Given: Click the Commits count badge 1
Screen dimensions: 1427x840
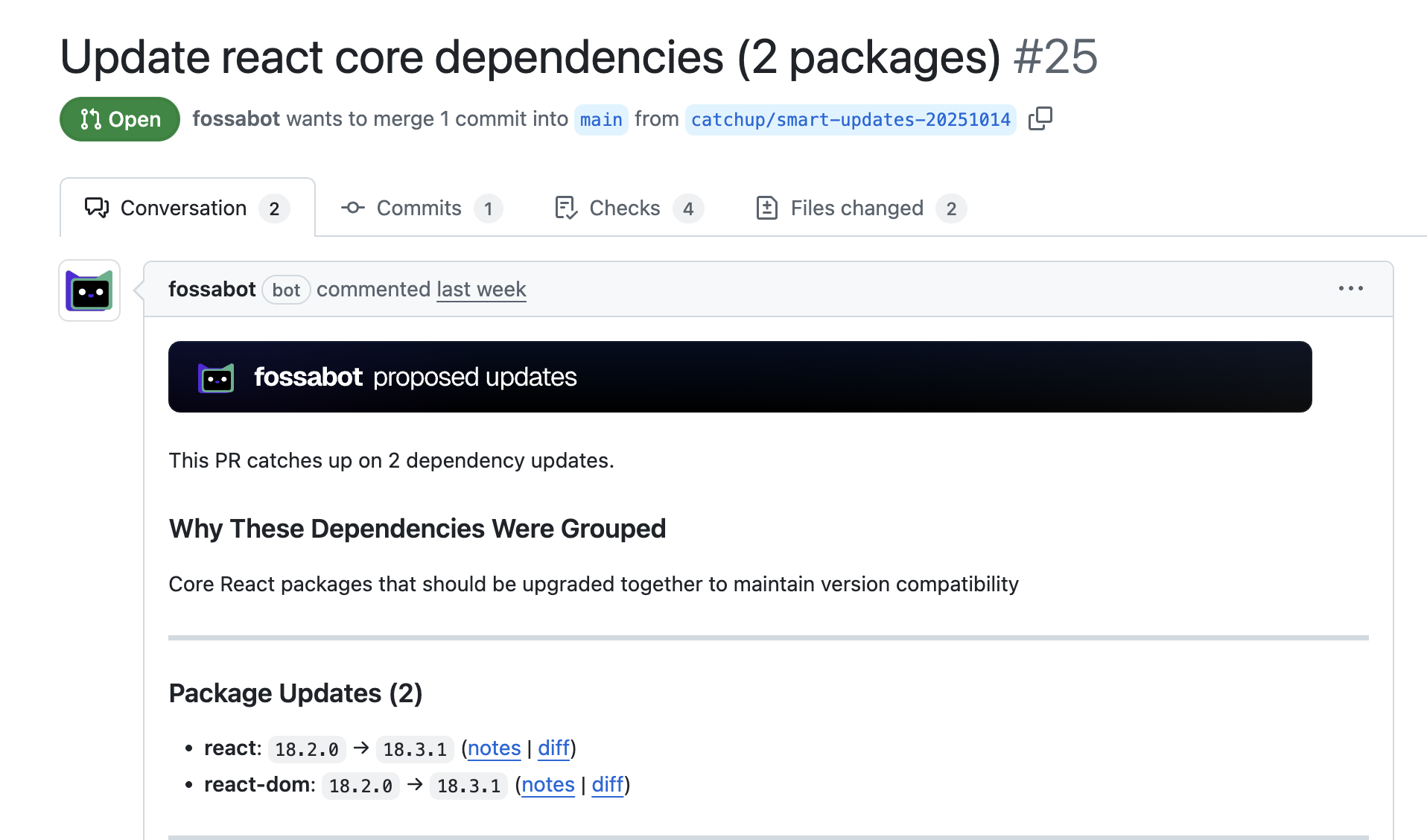Looking at the screenshot, I should 488,209.
